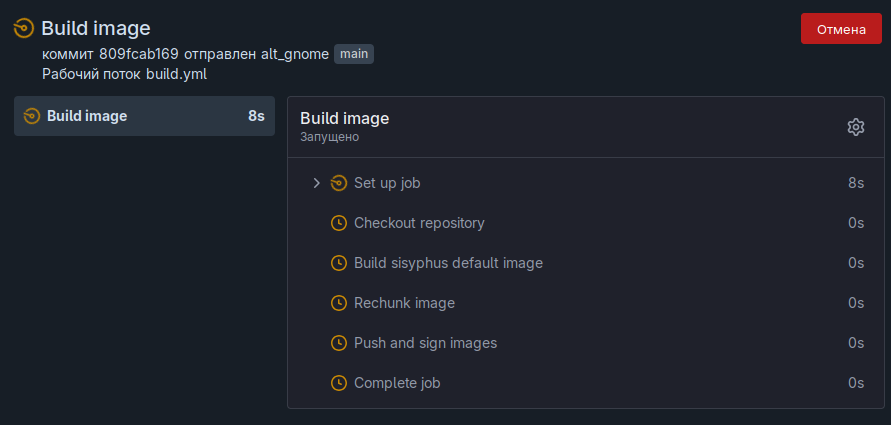The height and width of the screenshot is (425, 891).
Task: Click the running status icon beside page title
Action: click(24, 28)
